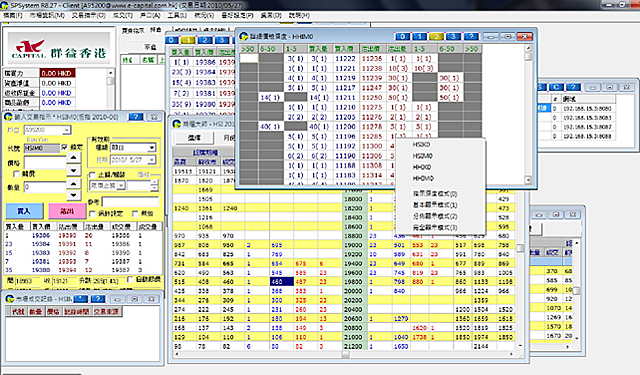
Task: Switch to the 持倉 tab at top
Action: pos(156,30)
